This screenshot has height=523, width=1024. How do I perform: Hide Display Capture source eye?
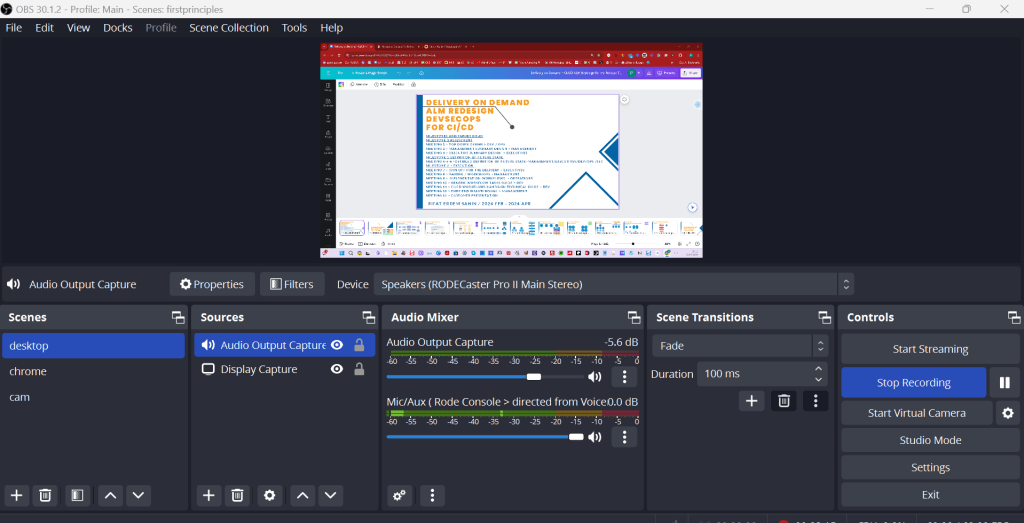tap(337, 370)
